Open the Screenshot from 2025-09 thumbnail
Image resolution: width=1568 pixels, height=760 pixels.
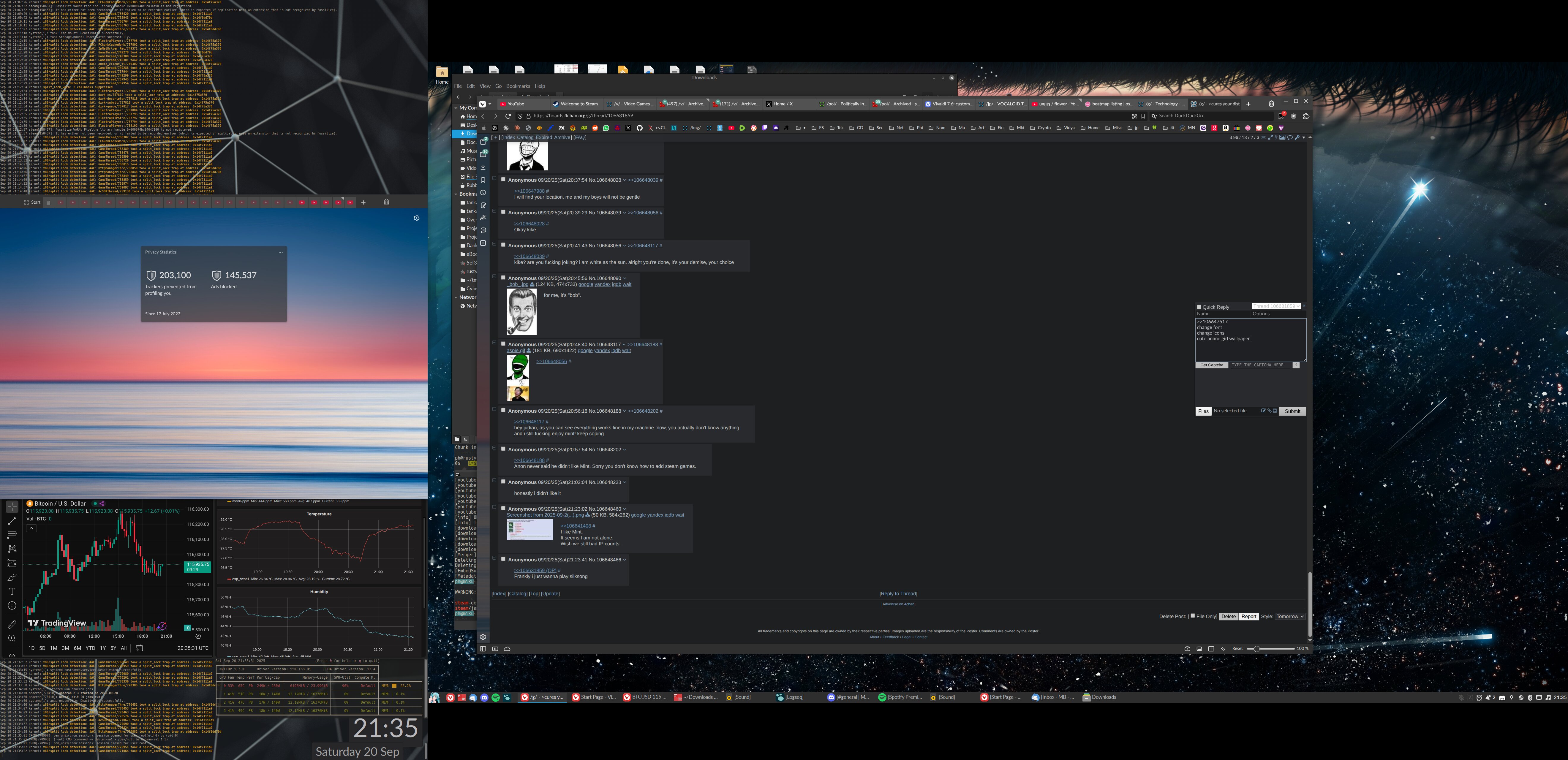click(529, 529)
